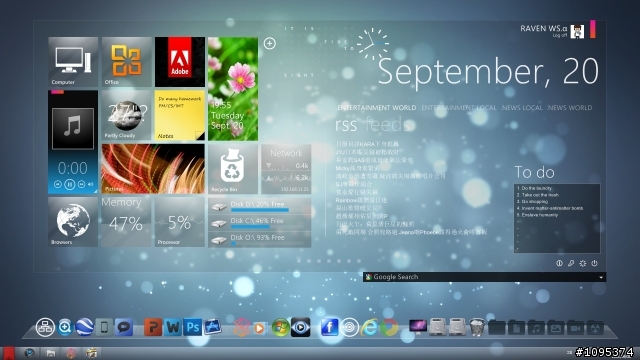Select the ENTERTAINMENT LOCAL feed tab
This screenshot has height=360, width=640.
(x=459, y=108)
